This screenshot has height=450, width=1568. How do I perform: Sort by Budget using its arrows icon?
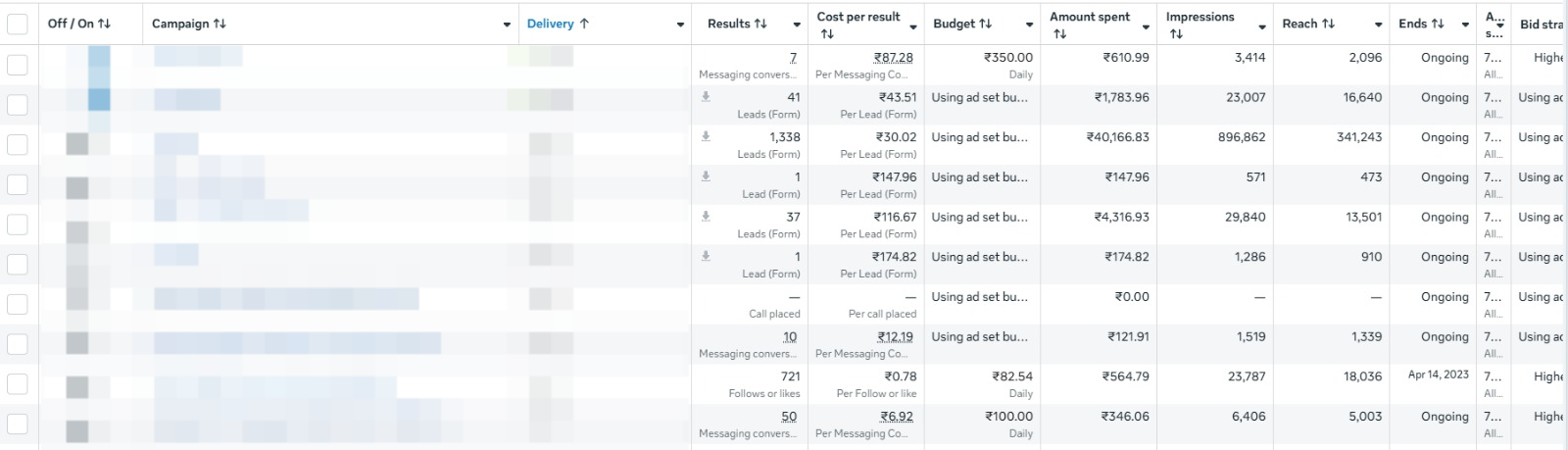coord(986,24)
